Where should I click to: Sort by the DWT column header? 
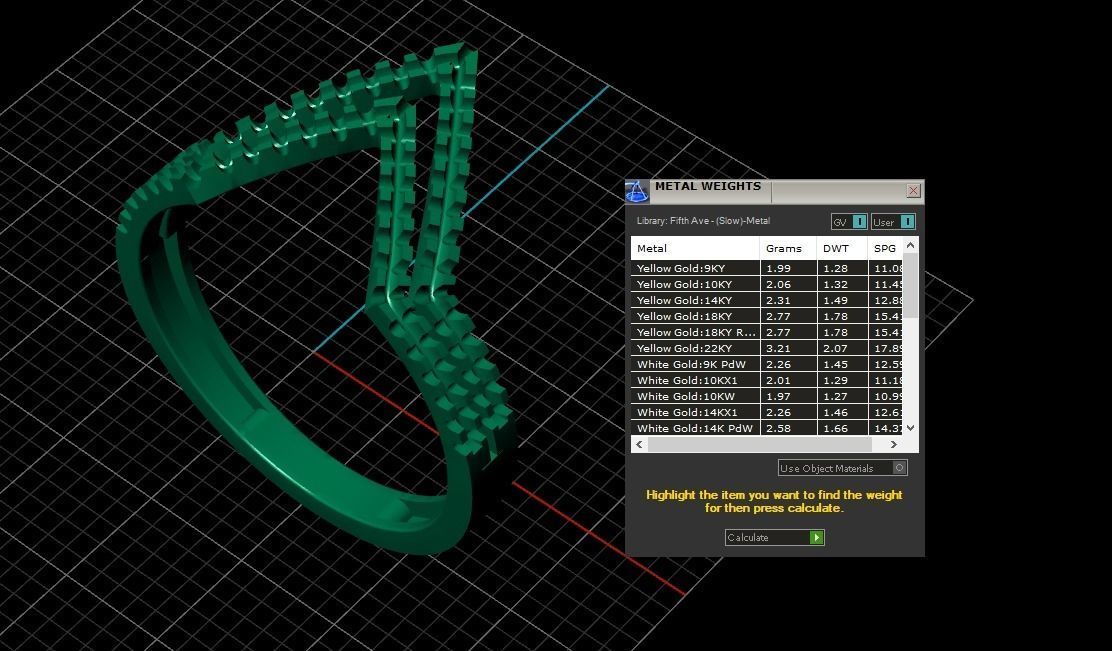843,248
